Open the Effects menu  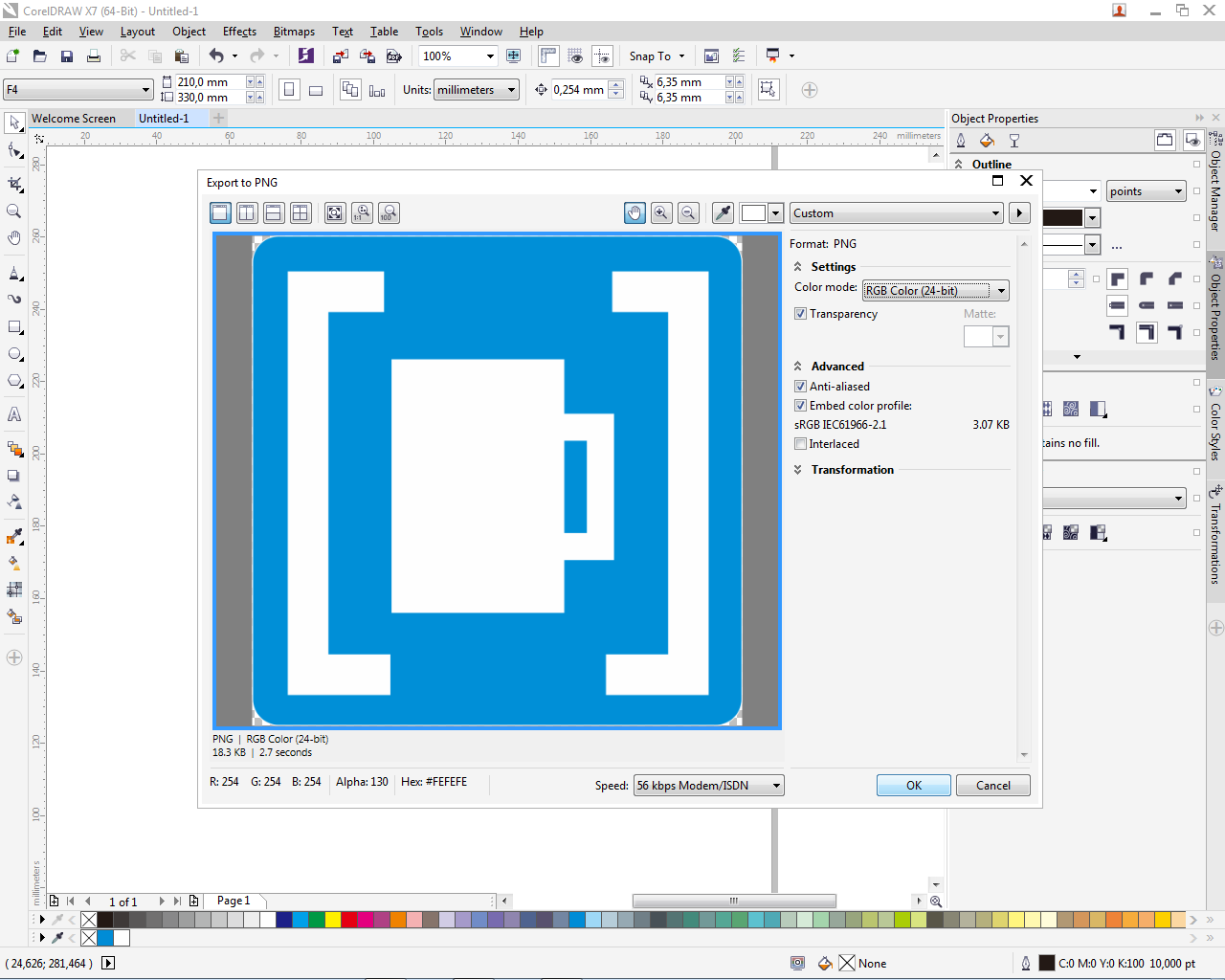tap(239, 32)
